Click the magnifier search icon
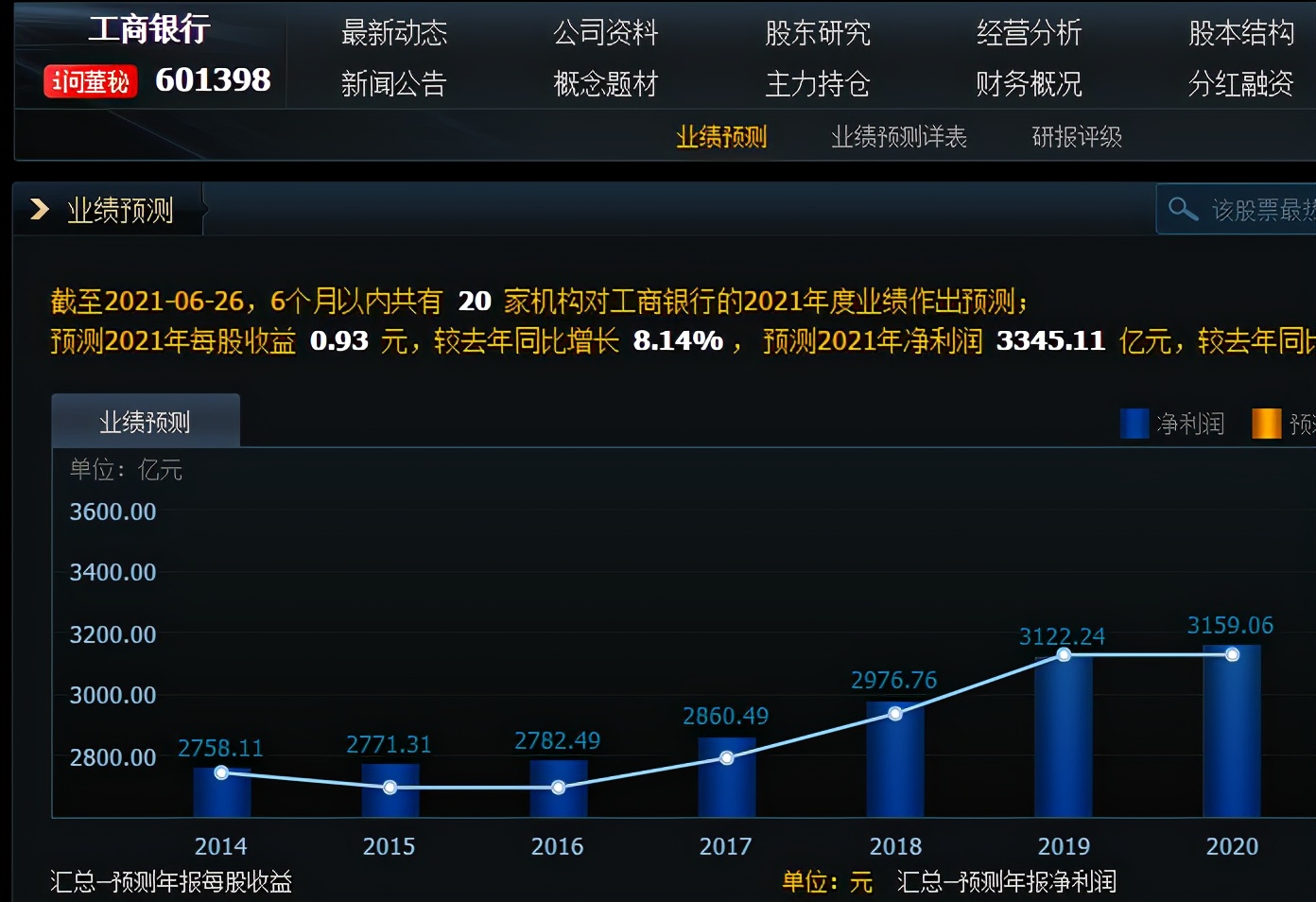The height and width of the screenshot is (902, 1316). coord(1183,209)
